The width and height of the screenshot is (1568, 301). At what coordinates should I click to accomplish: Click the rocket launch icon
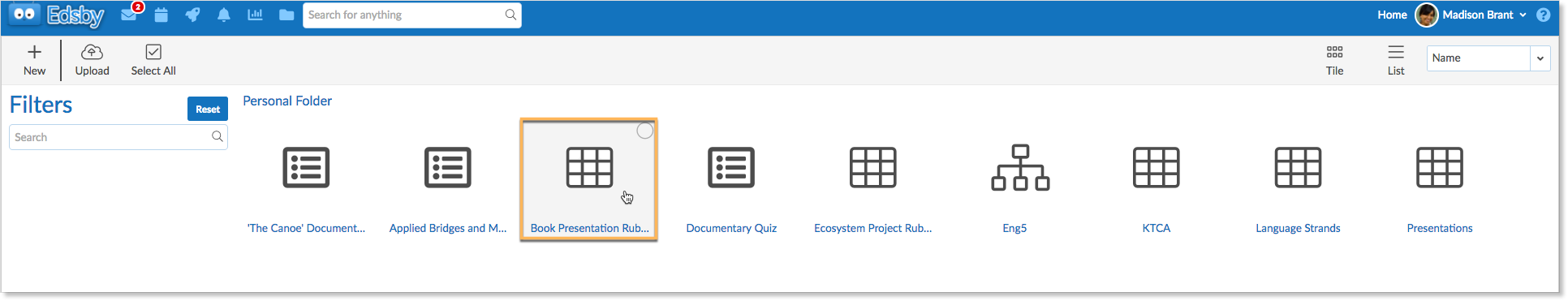192,15
